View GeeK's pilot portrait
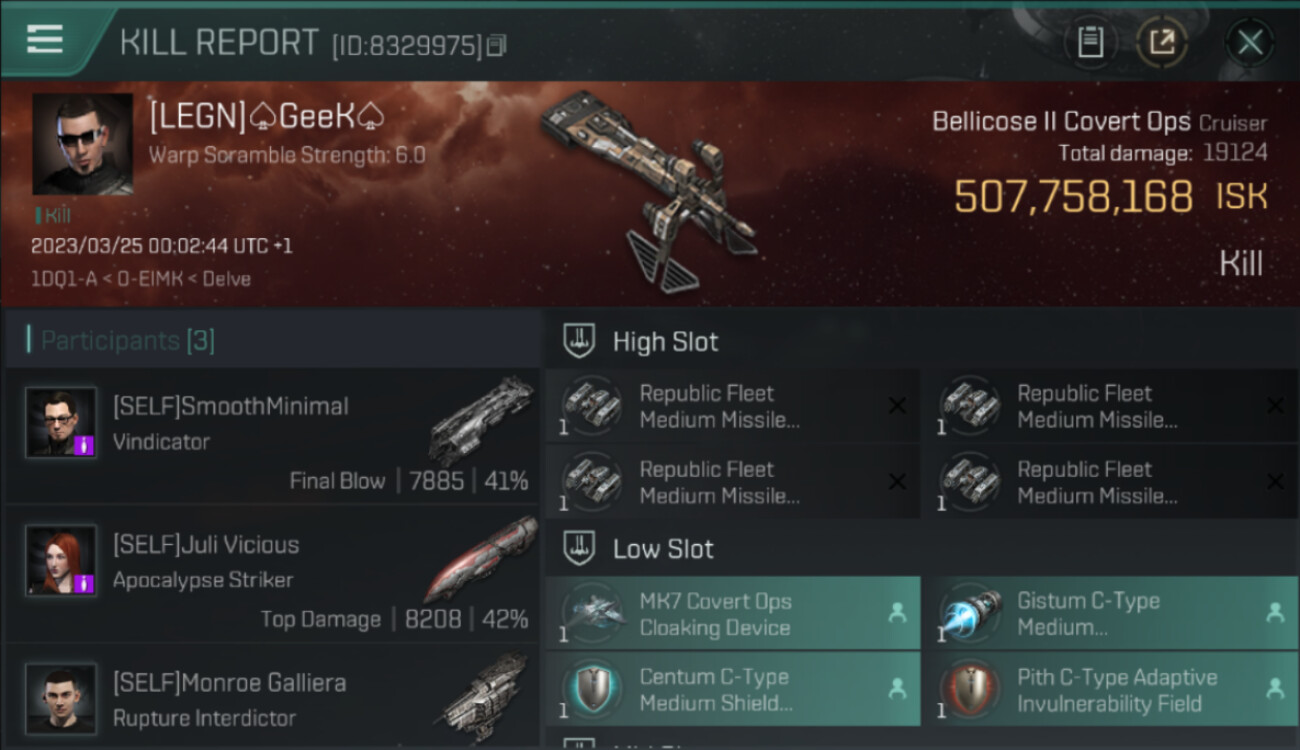Image resolution: width=1300 pixels, height=750 pixels. click(x=83, y=144)
